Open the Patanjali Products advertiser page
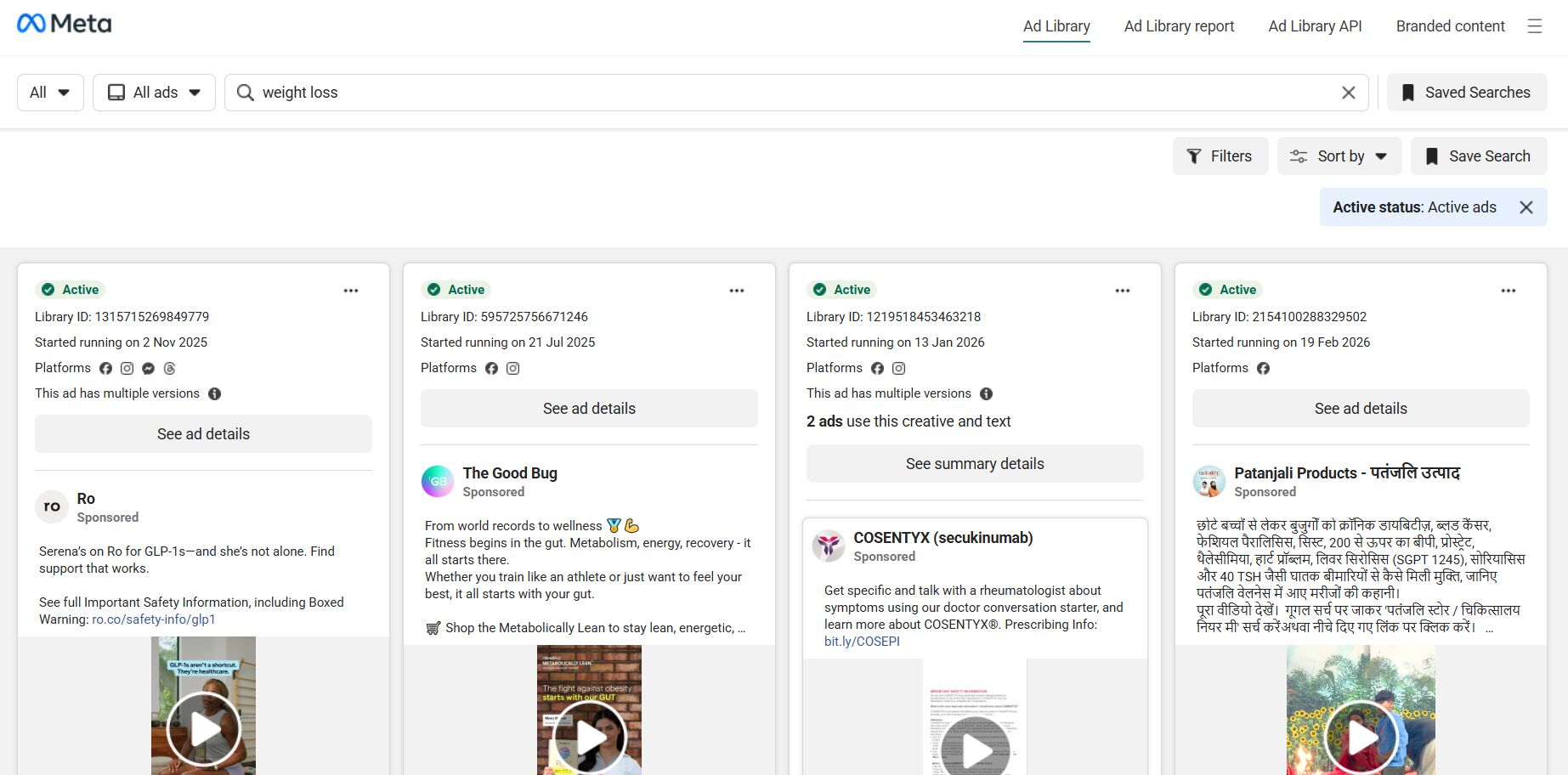 click(x=1347, y=473)
